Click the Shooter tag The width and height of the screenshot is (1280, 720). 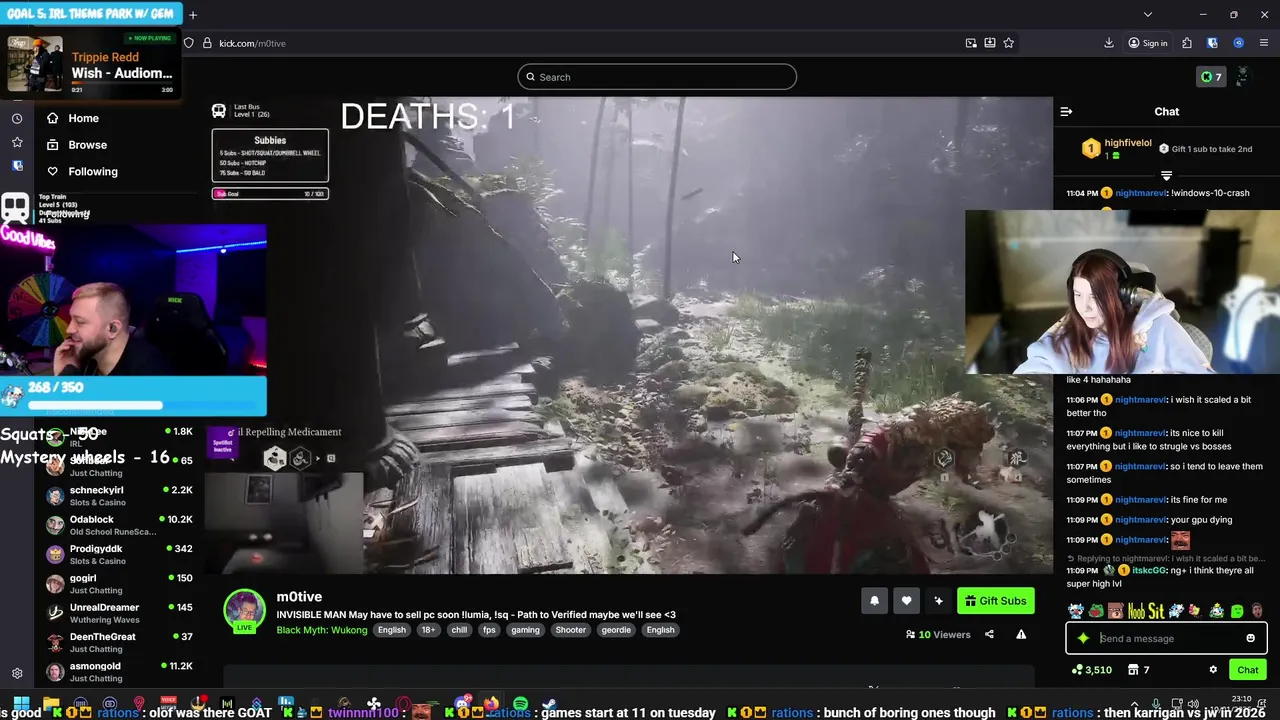pos(571,630)
